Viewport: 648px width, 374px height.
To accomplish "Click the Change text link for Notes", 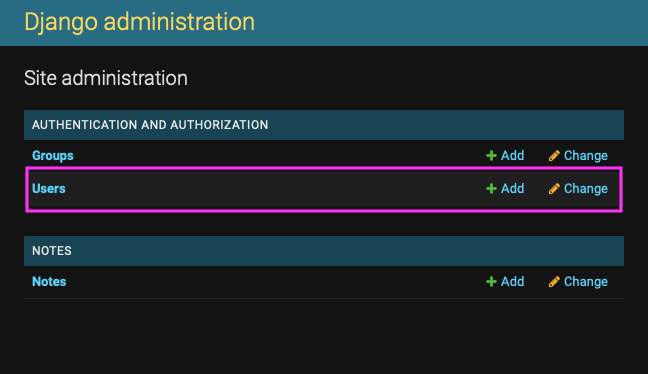I will [x=586, y=282].
